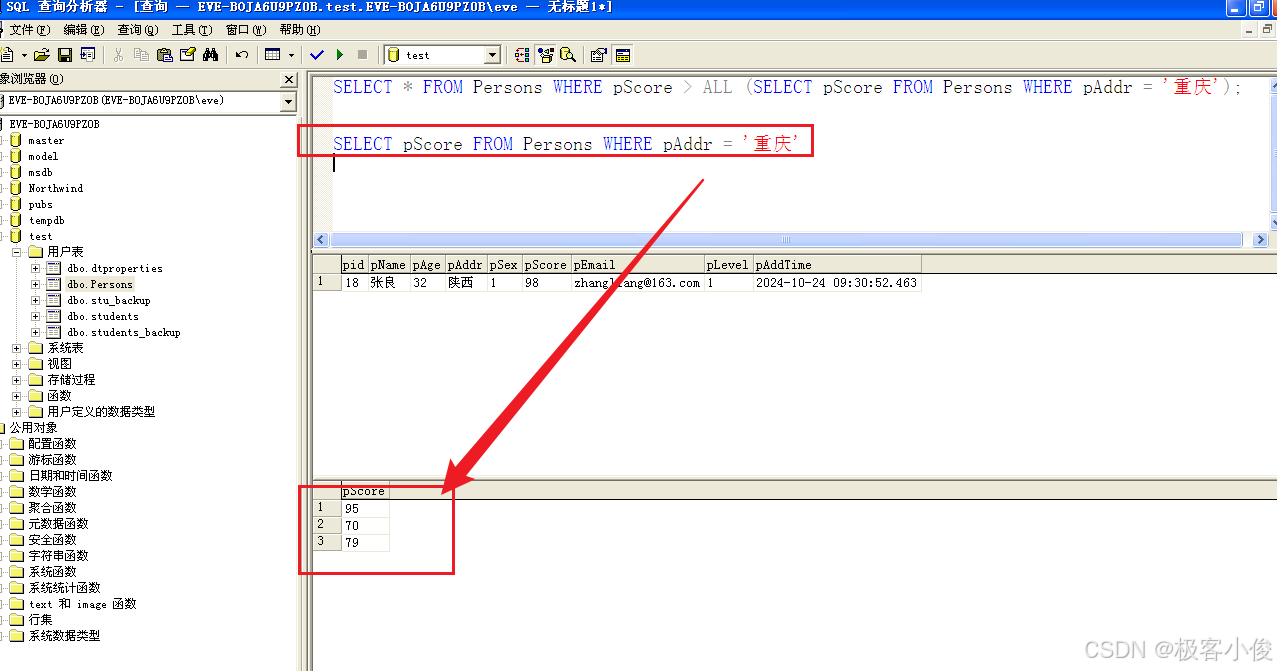Open the 工具(T) menu
This screenshot has height=671, width=1277.
pyautogui.click(x=191, y=30)
